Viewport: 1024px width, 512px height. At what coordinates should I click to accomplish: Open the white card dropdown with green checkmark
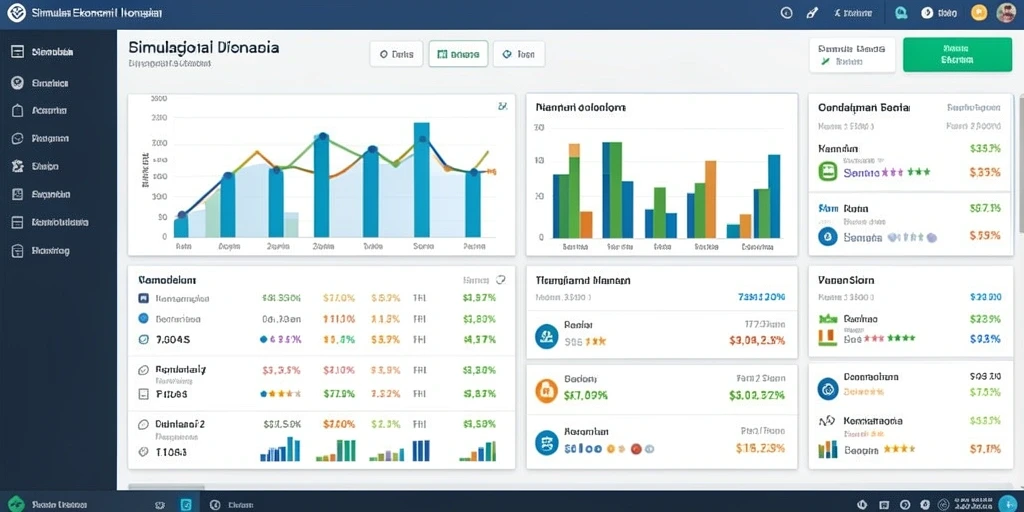click(x=852, y=54)
